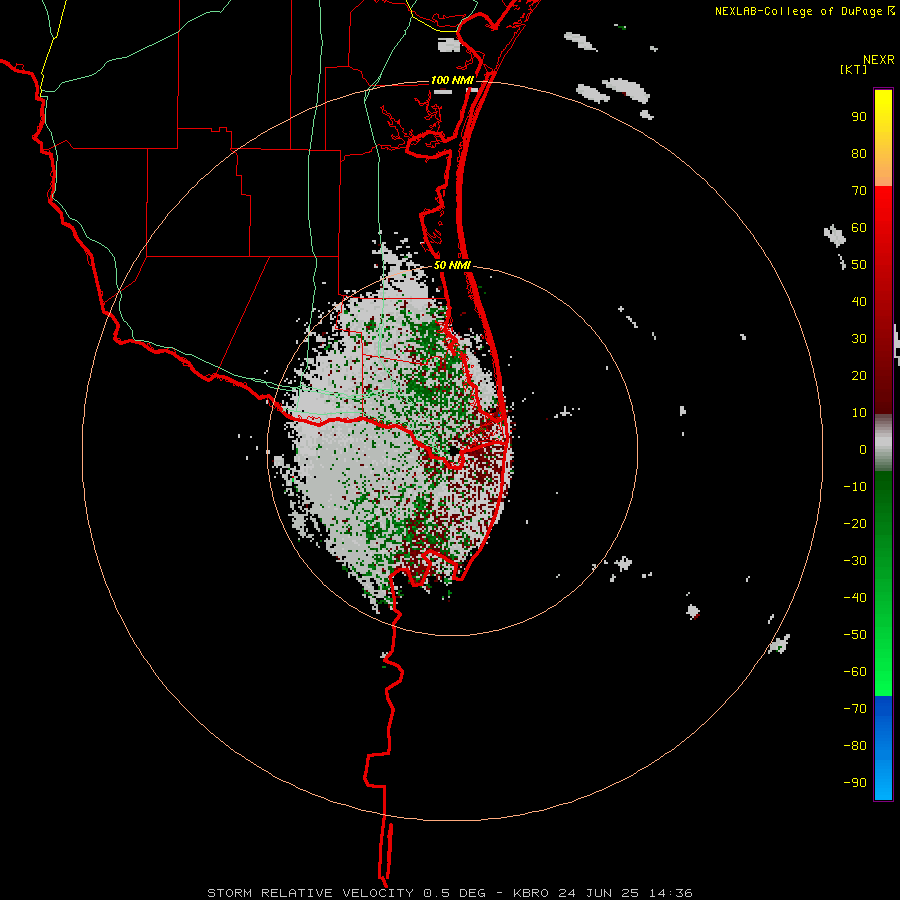Click the 50 value on velocity scale

[x=859, y=265]
